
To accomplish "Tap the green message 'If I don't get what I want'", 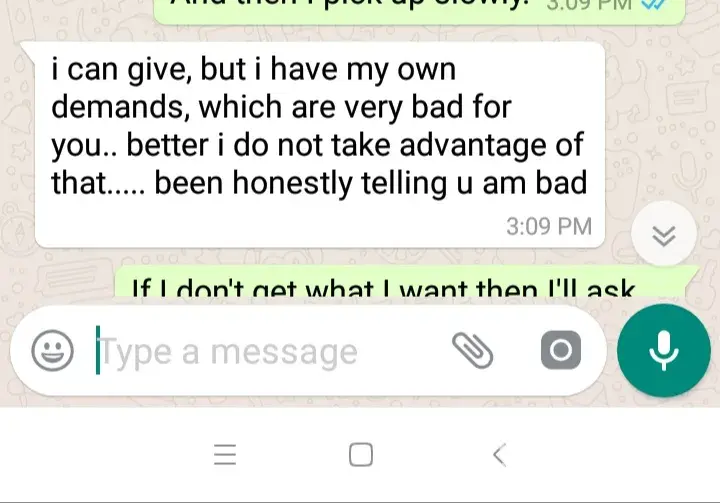I will pyautogui.click(x=407, y=285).
